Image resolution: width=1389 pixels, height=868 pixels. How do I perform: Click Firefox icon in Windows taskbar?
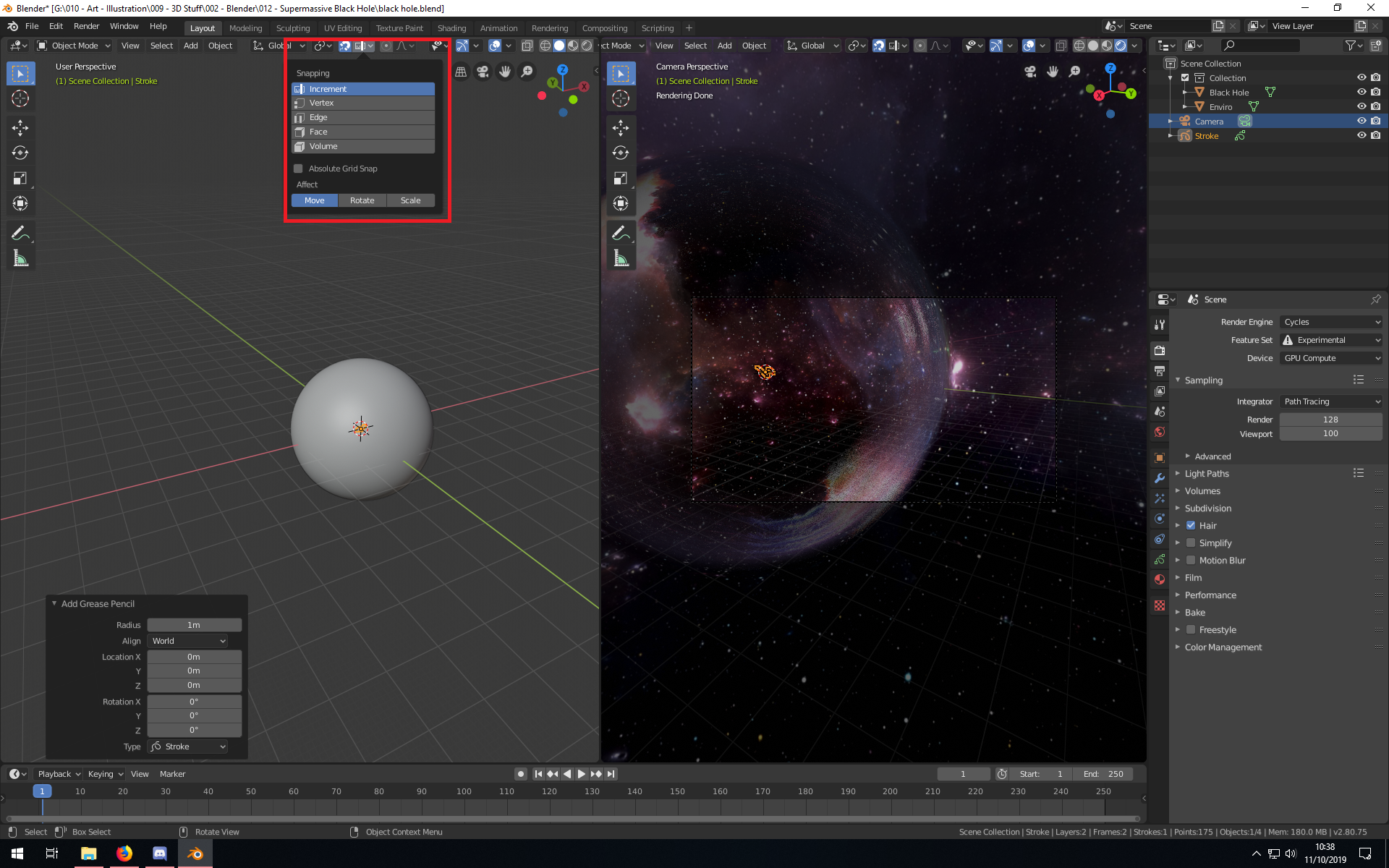(x=124, y=854)
